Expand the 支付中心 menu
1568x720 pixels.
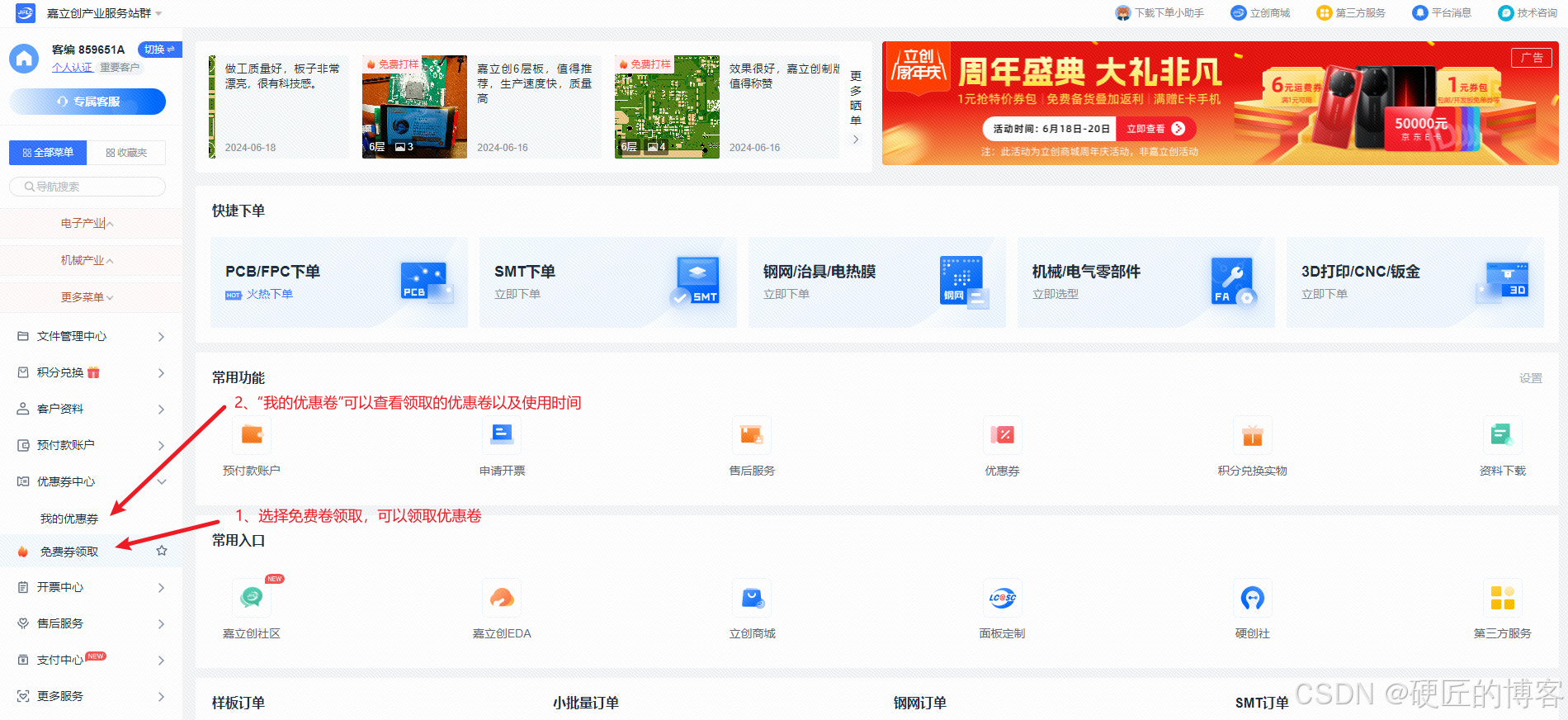click(91, 660)
